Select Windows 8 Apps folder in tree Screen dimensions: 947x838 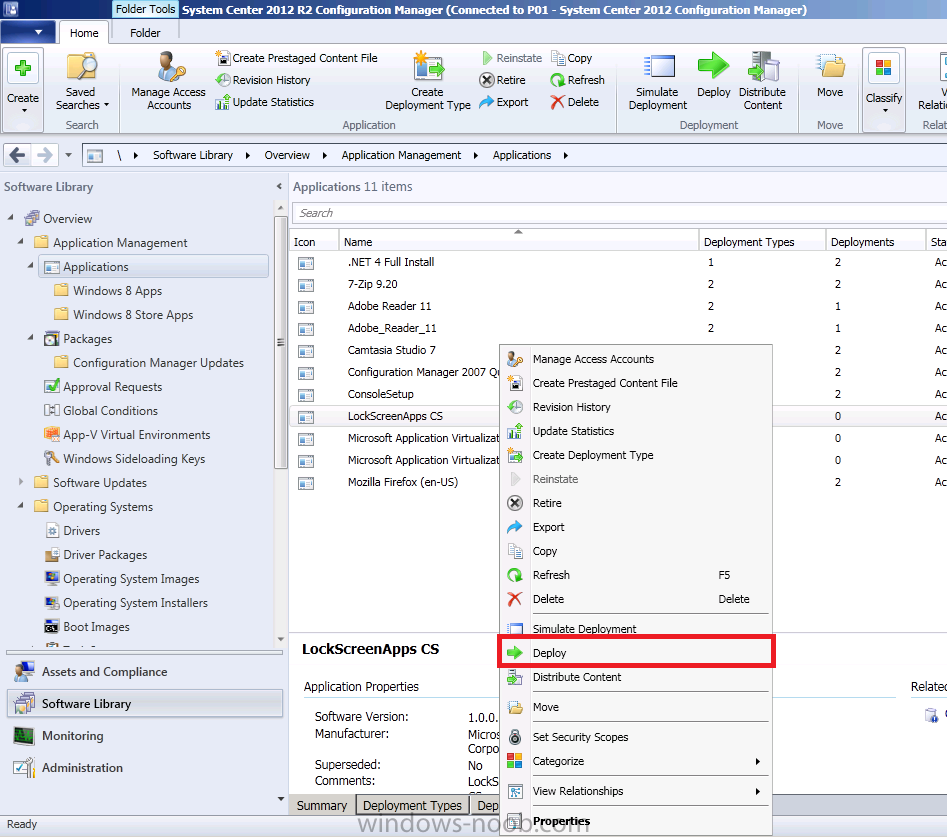(x=118, y=290)
